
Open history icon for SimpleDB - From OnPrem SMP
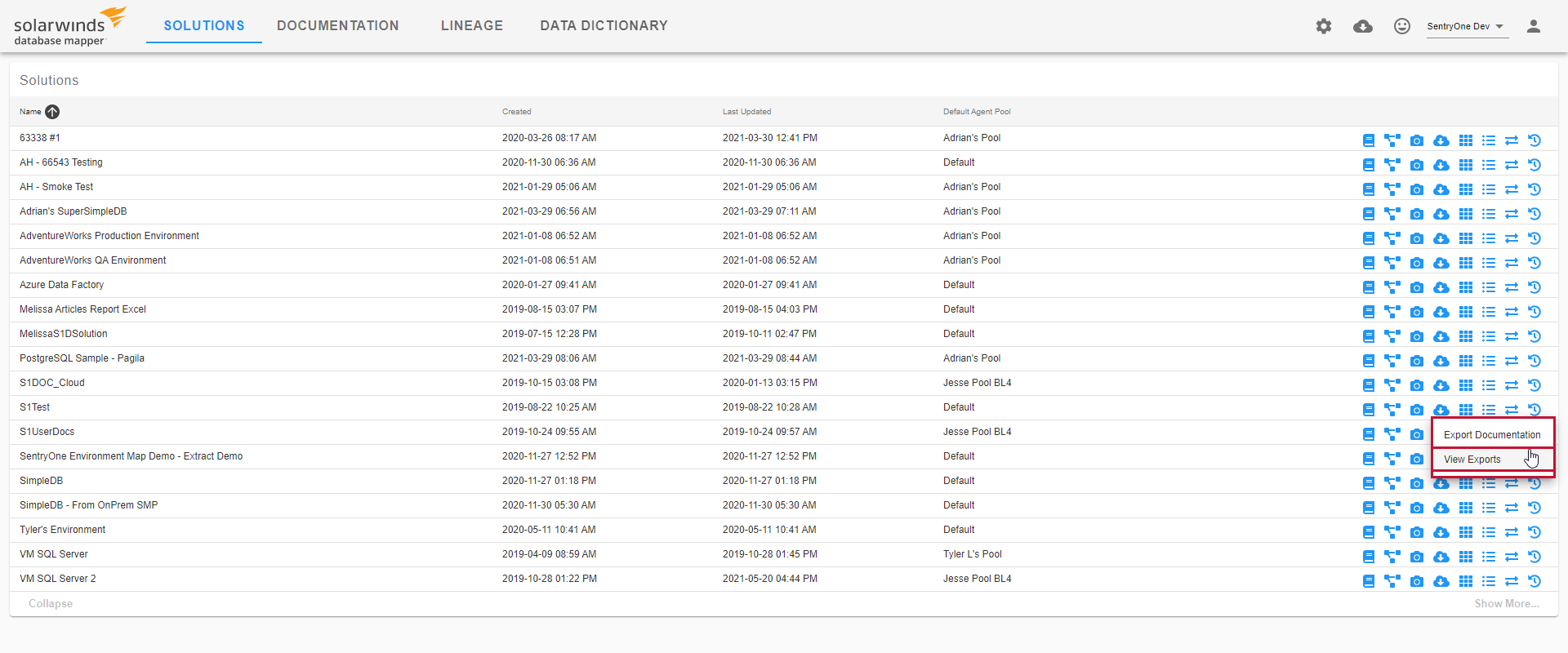point(1535,508)
